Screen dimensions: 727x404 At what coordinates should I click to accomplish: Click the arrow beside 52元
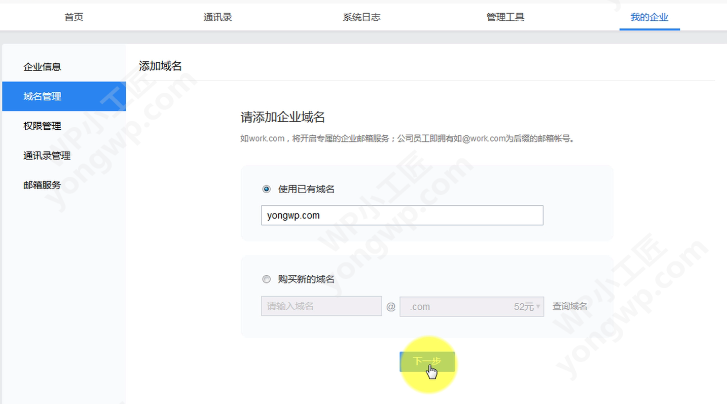click(539, 307)
